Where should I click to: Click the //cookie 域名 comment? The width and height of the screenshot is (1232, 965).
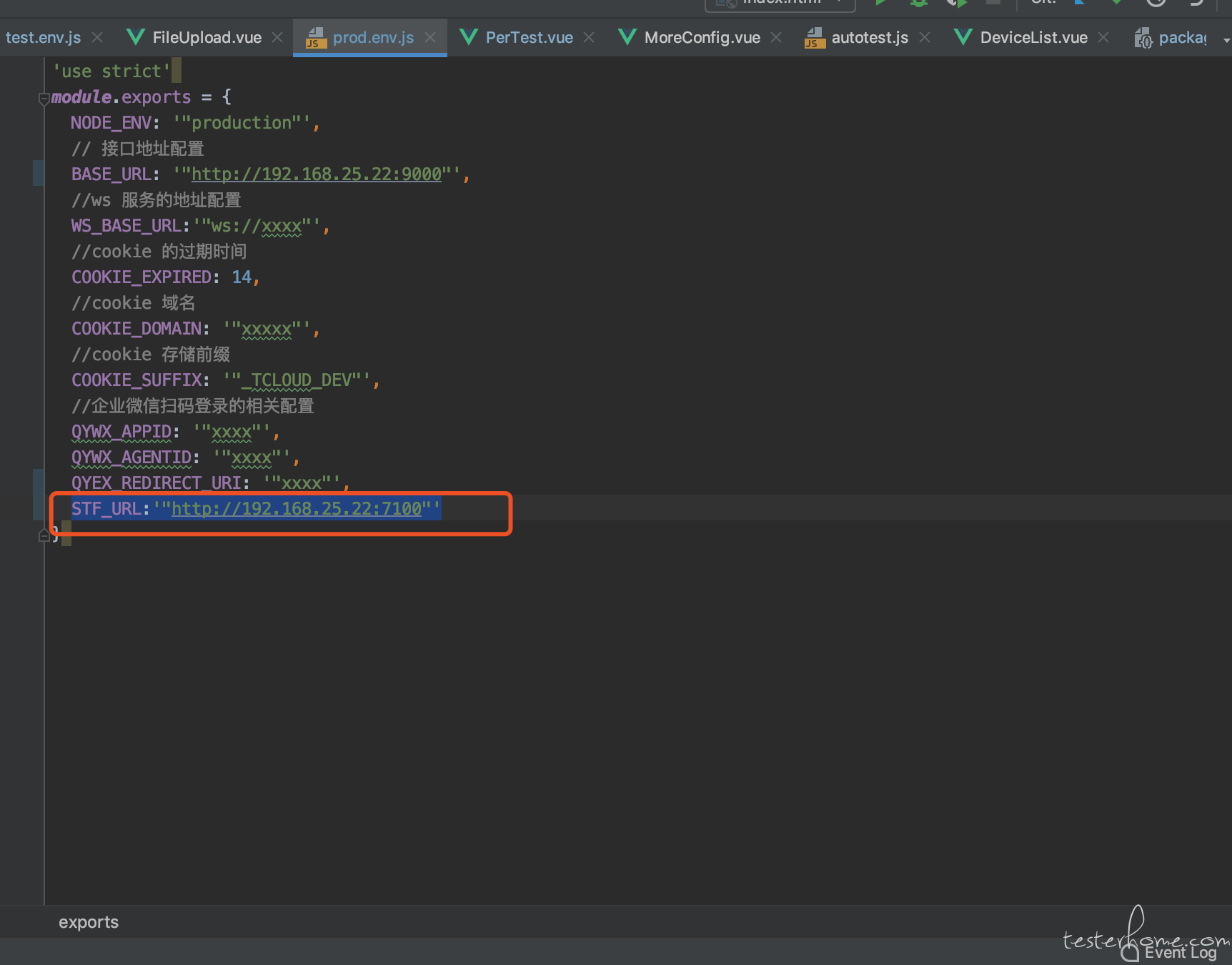[x=133, y=303]
